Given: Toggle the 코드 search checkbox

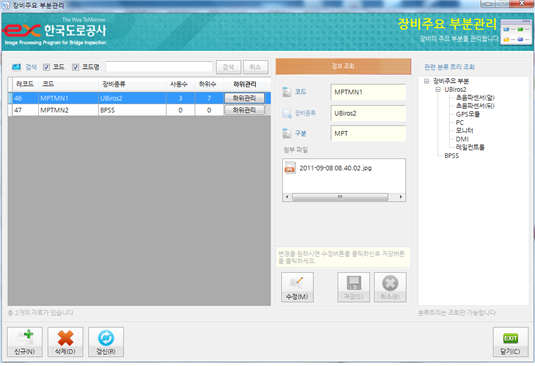Looking at the screenshot, I should [x=46, y=67].
